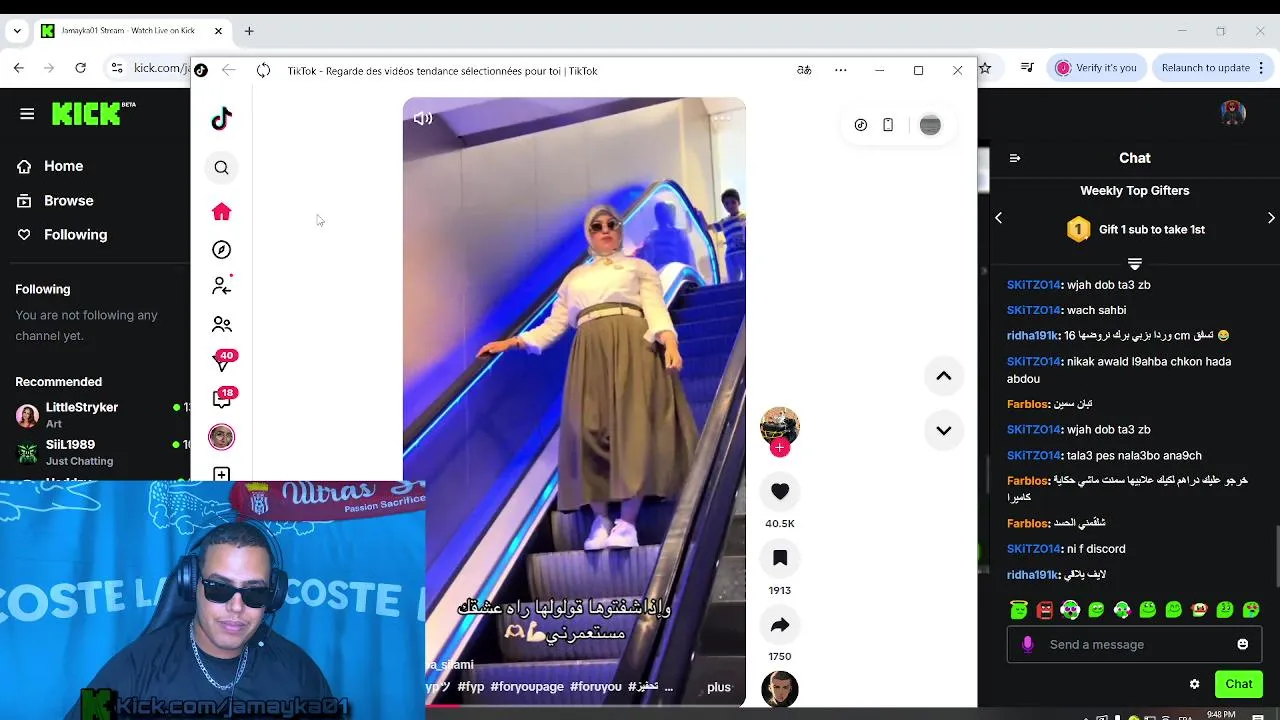
Task: Mute the TikTok video sound
Action: pyautogui.click(x=423, y=118)
